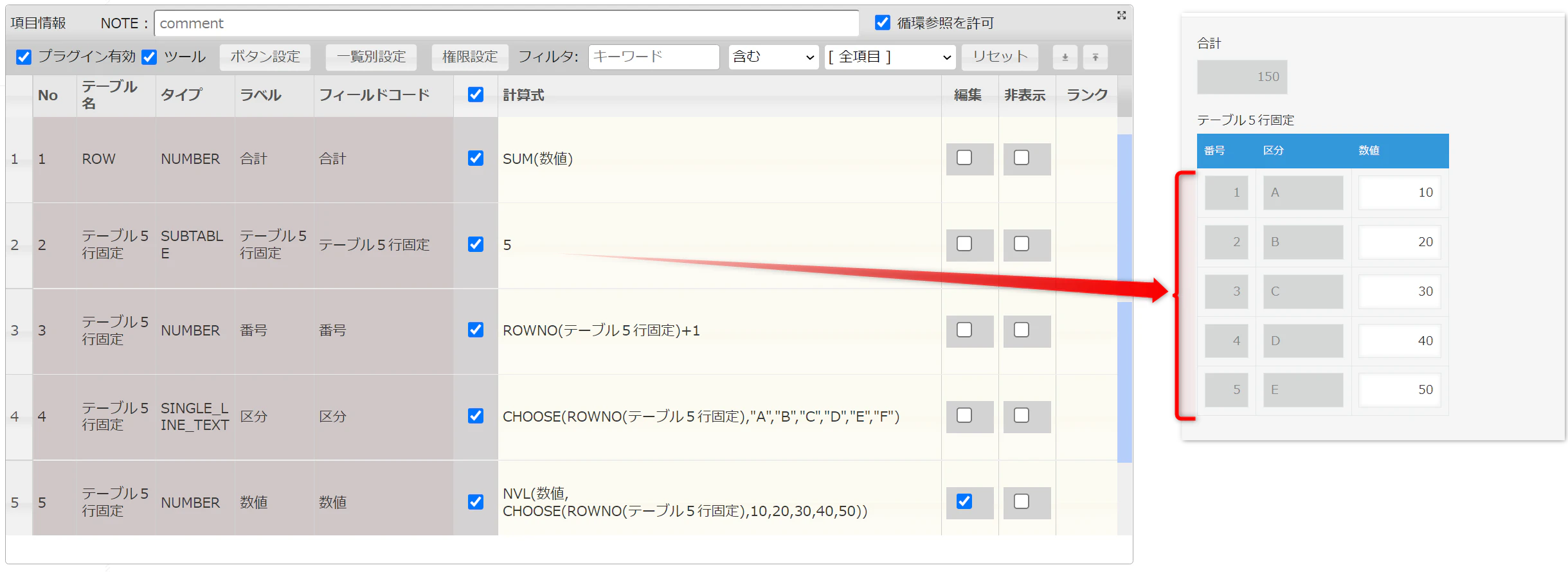This screenshot has width=1568, height=572.
Task: Click the 番号 field showing 2
Action: tap(1226, 242)
